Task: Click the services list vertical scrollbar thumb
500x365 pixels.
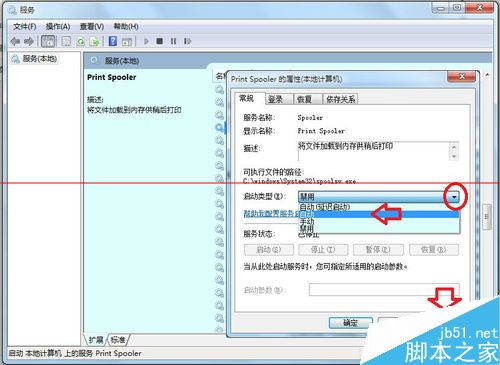Action: [x=487, y=217]
